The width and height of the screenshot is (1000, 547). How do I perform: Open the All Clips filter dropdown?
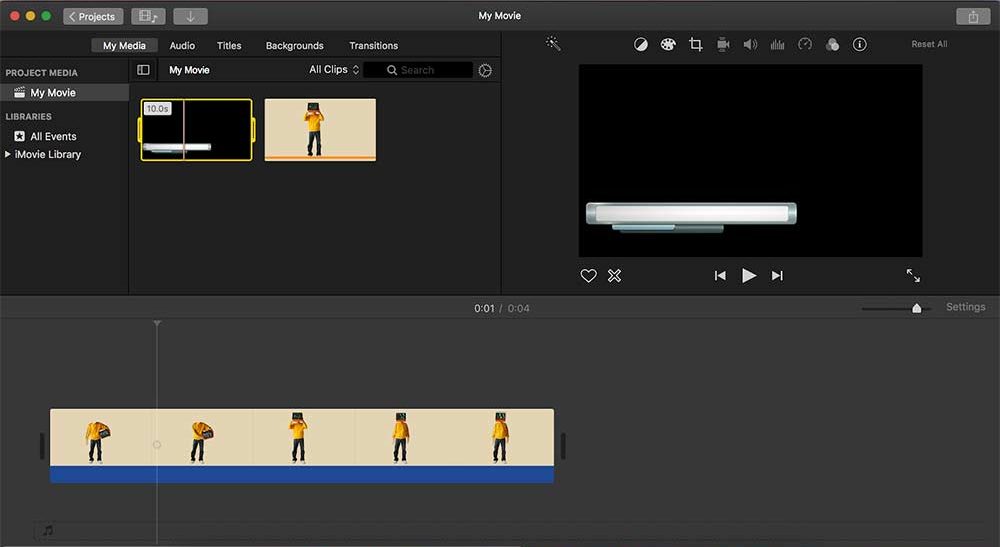[x=334, y=69]
